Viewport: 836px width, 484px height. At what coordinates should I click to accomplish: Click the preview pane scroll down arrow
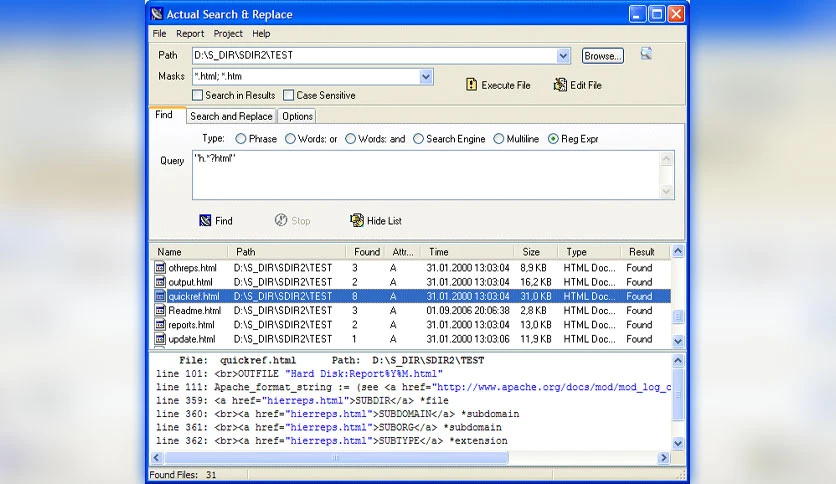click(x=678, y=443)
